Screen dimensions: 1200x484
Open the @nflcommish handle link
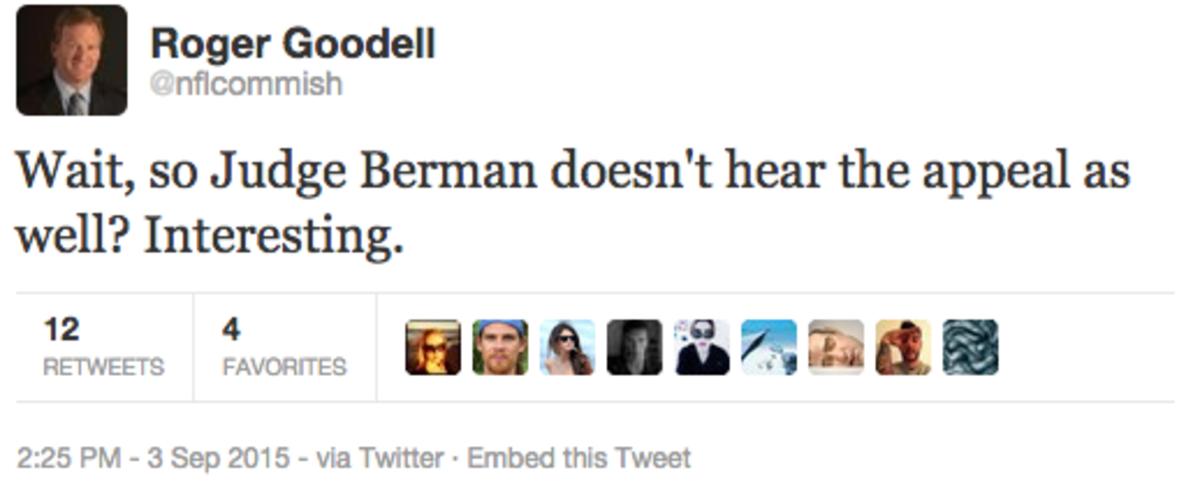pos(245,84)
